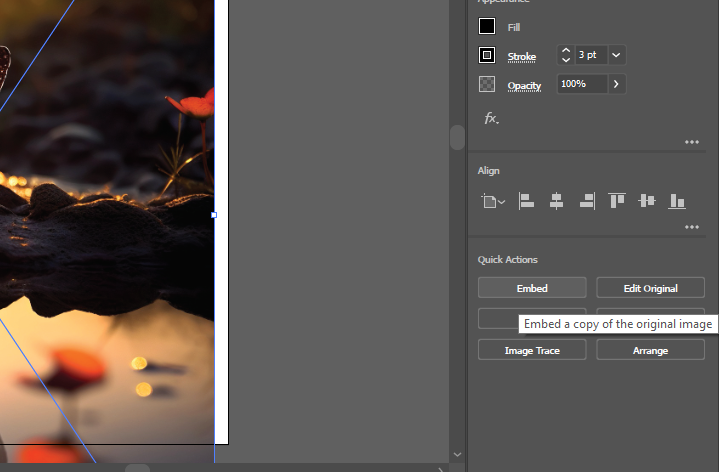Edit the 3 pt stroke weight field
The height and width of the screenshot is (472, 719).
(x=591, y=55)
